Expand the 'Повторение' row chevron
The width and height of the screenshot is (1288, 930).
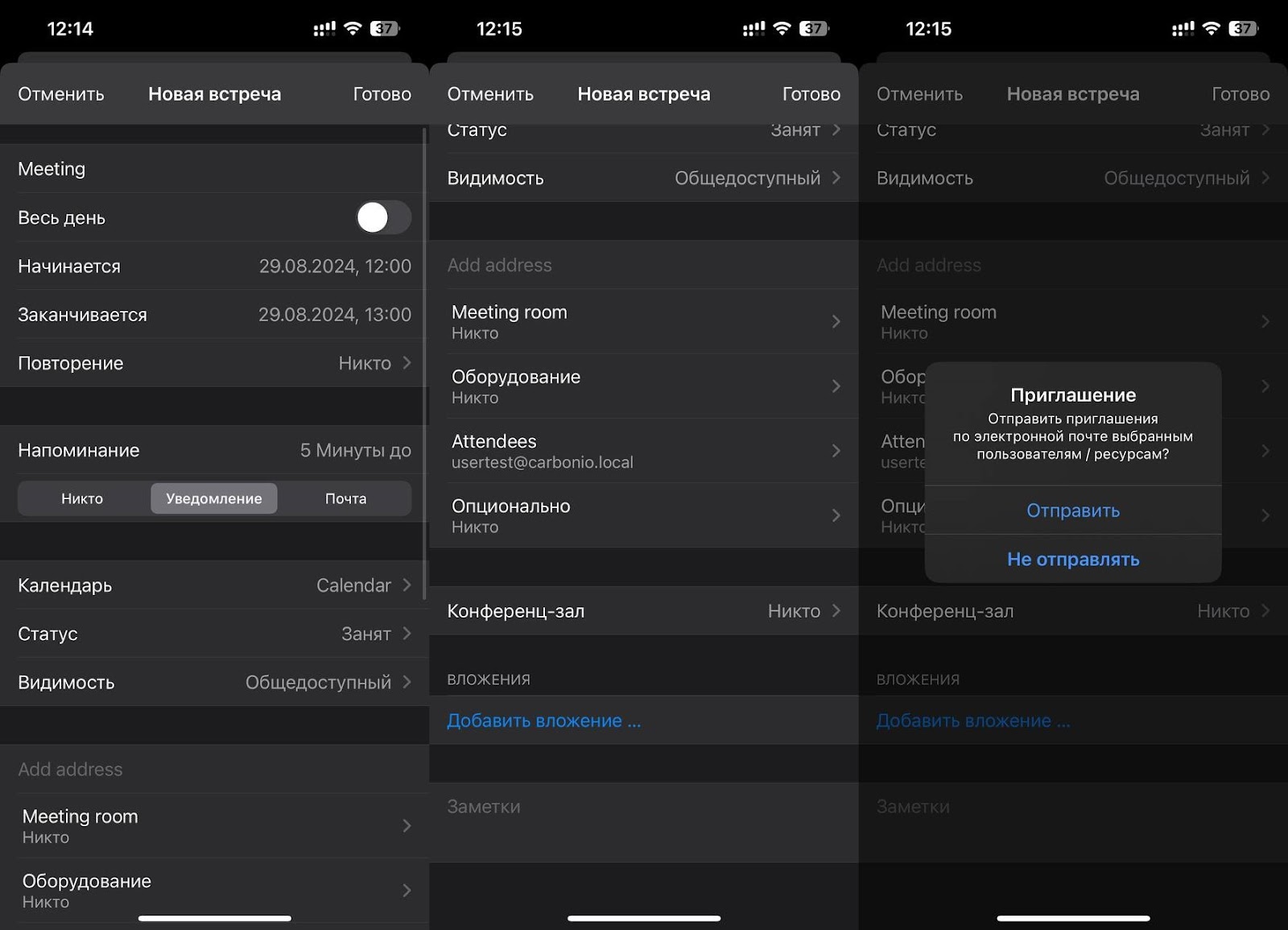coord(407,363)
